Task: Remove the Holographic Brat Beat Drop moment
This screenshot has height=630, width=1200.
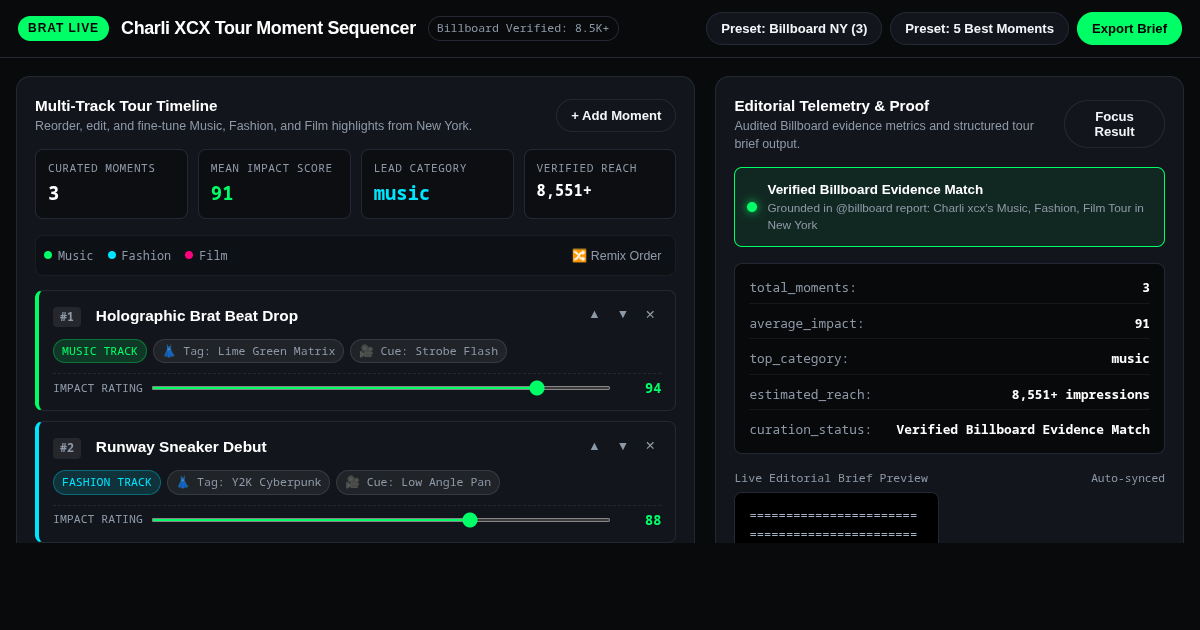Action: (650, 314)
